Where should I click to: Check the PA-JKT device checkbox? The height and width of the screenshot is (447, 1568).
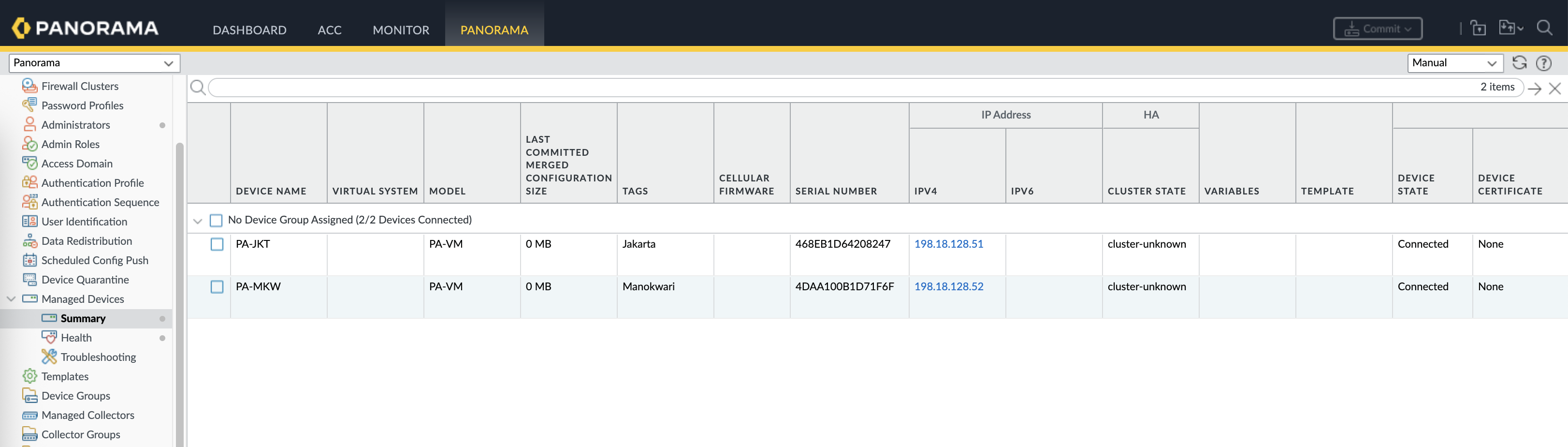217,244
